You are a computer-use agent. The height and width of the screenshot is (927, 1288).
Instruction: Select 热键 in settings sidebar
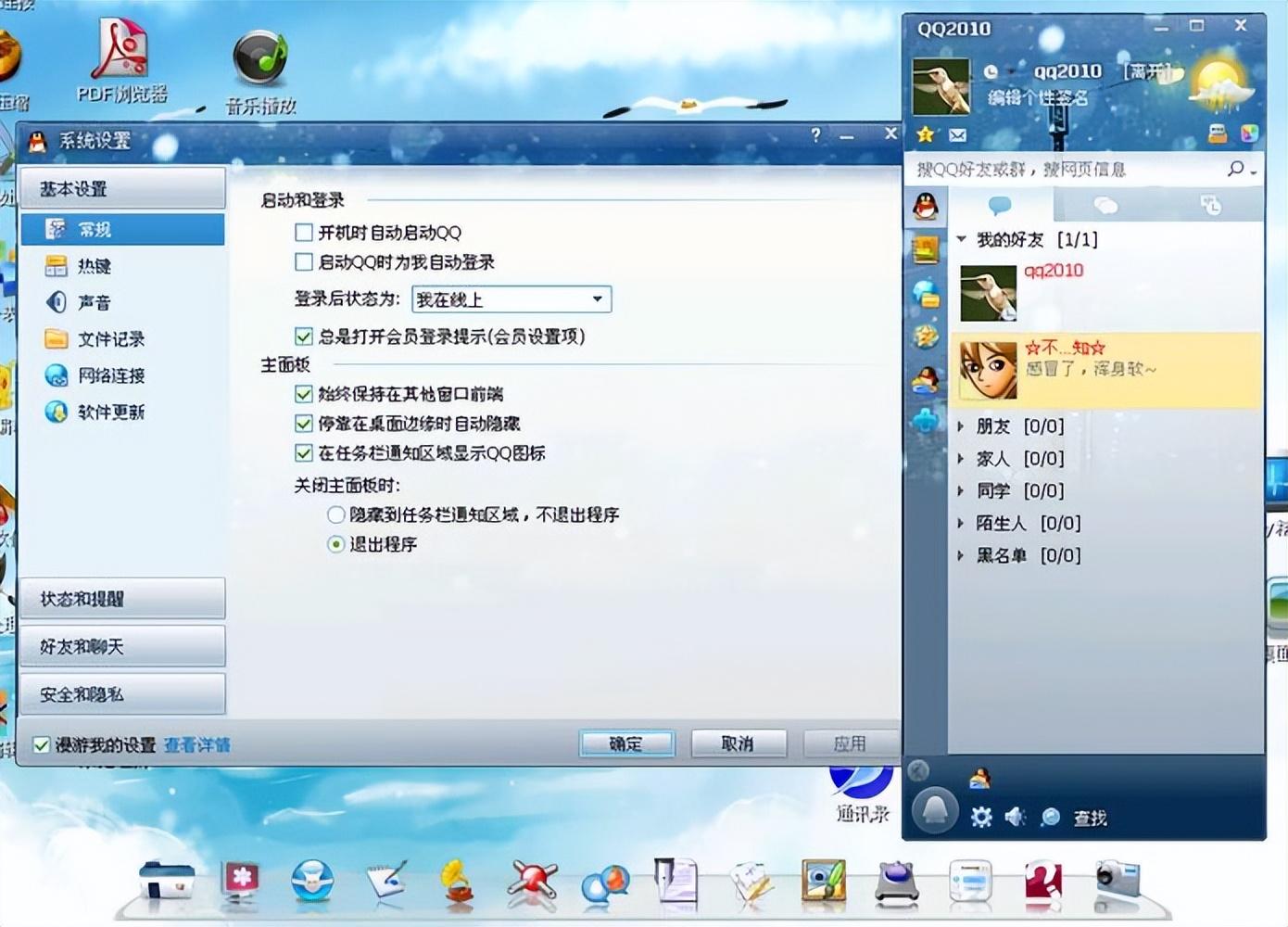pyautogui.click(x=94, y=267)
